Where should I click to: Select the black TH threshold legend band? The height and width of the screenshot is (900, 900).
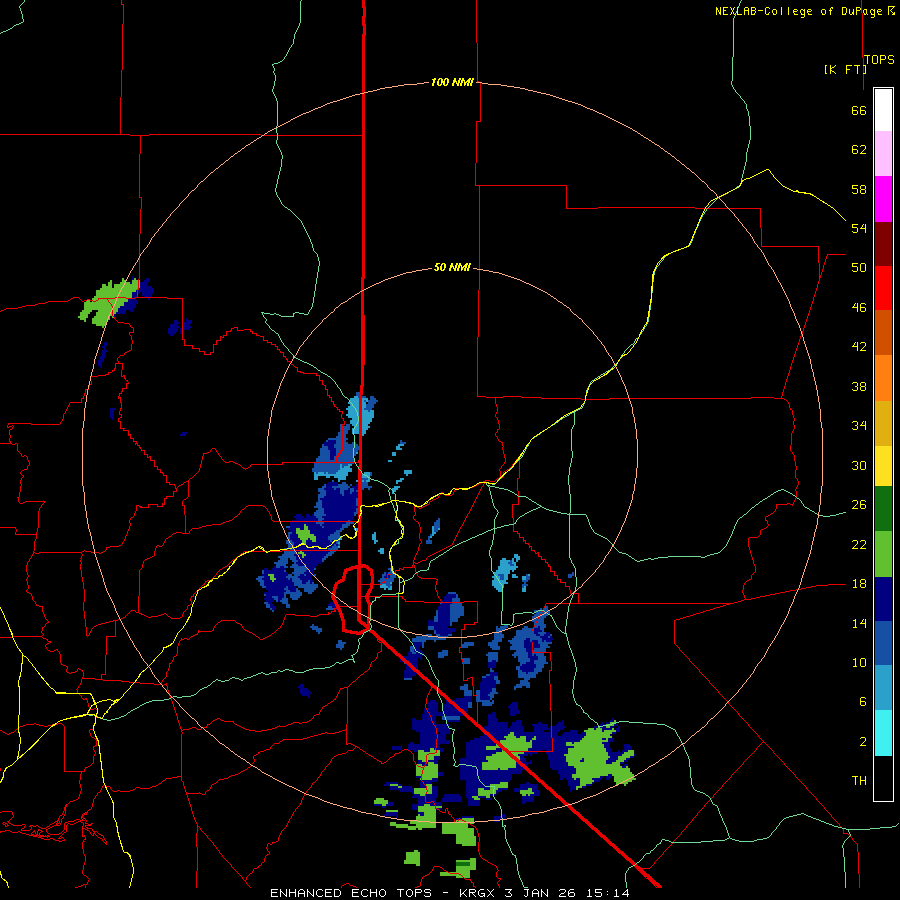tap(883, 778)
